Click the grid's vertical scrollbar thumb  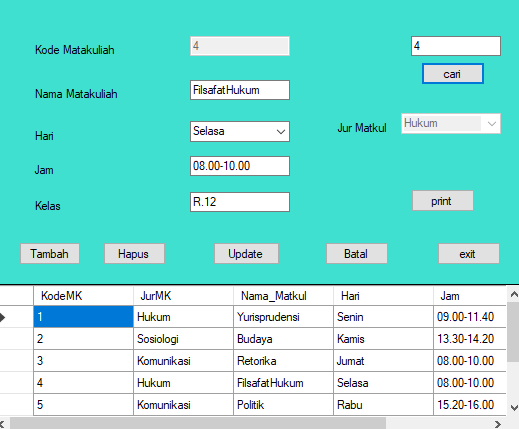tap(514, 331)
